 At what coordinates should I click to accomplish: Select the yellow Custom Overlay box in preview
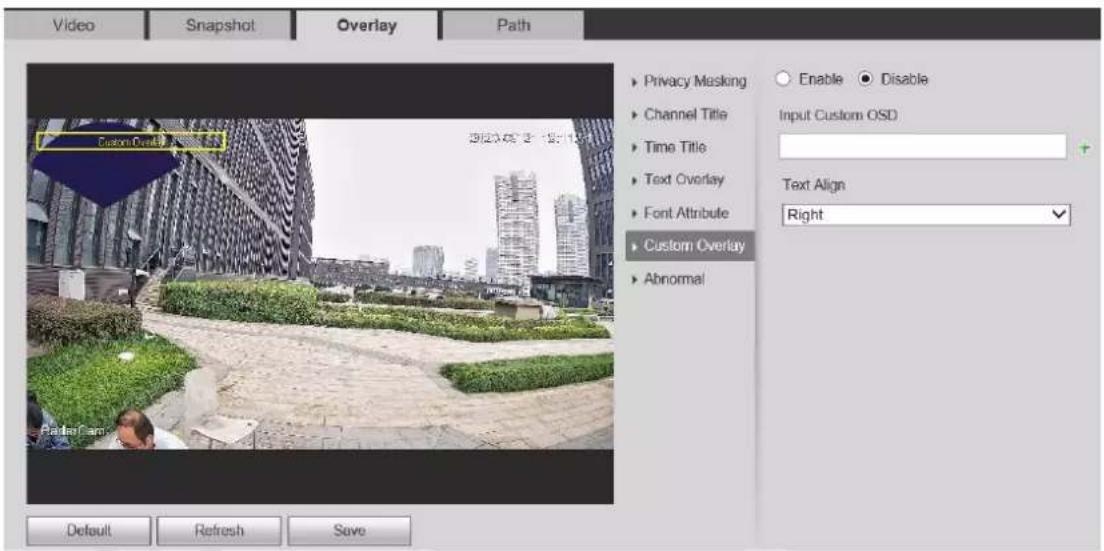click(131, 141)
